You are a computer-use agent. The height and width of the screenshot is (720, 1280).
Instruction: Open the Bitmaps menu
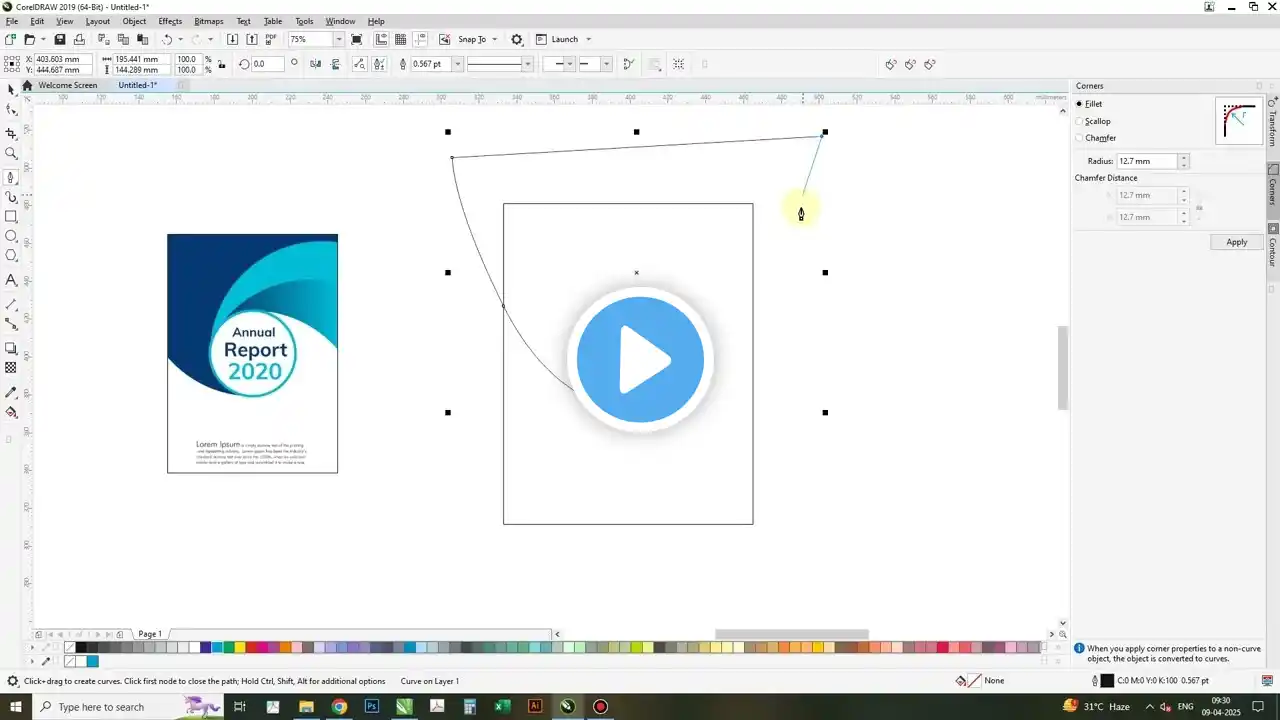coord(209,21)
